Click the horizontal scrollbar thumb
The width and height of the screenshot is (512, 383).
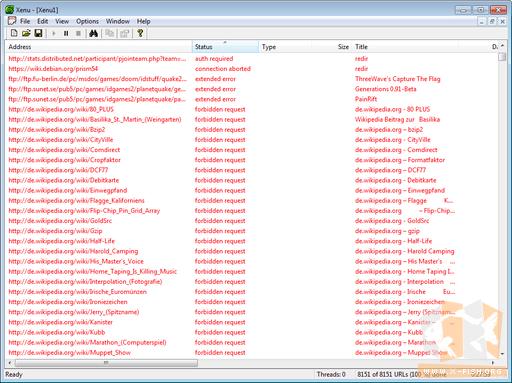106,362
